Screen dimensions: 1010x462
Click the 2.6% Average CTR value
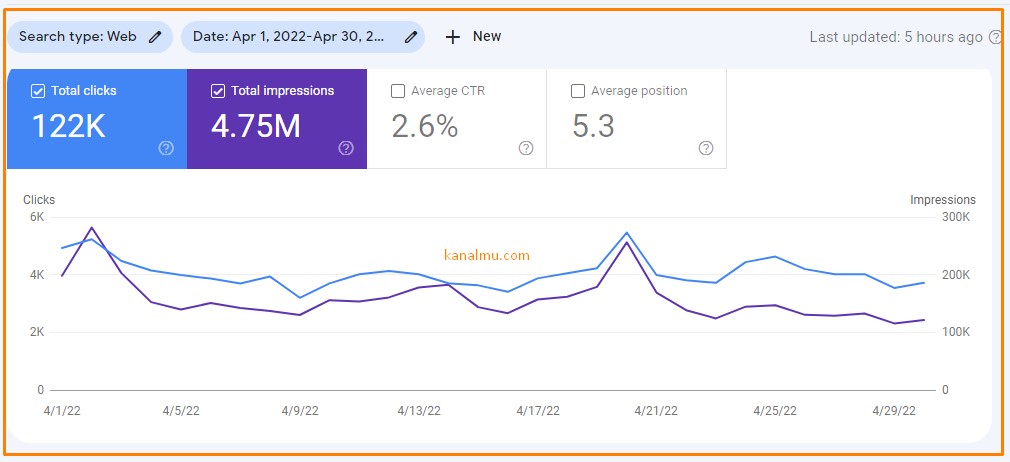click(425, 126)
